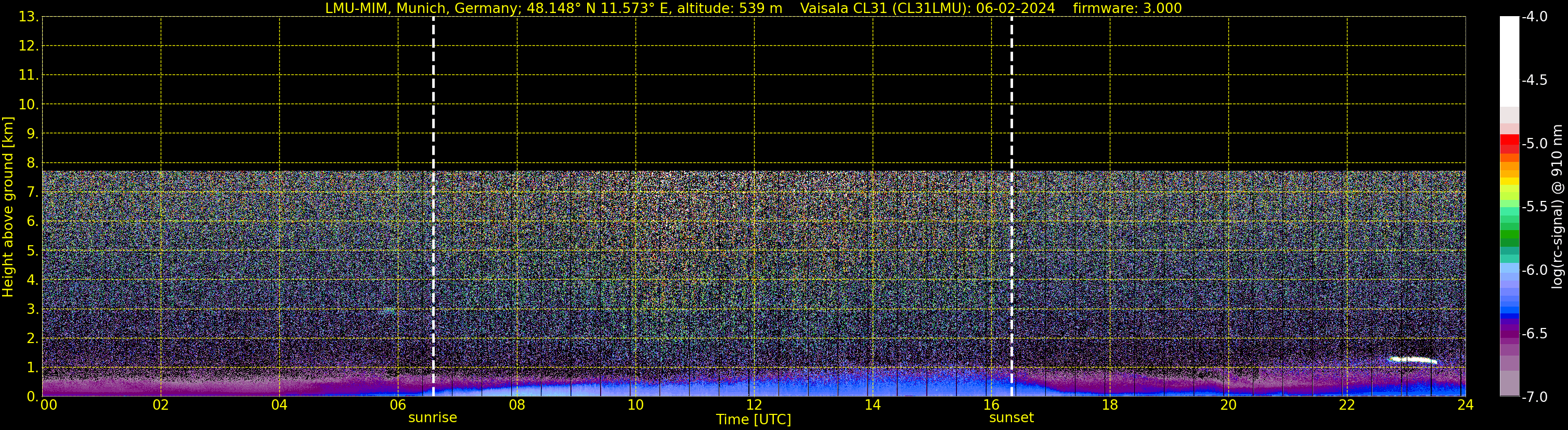Click the red band on the colorbar
The width and height of the screenshot is (1568, 430).
1509,143
